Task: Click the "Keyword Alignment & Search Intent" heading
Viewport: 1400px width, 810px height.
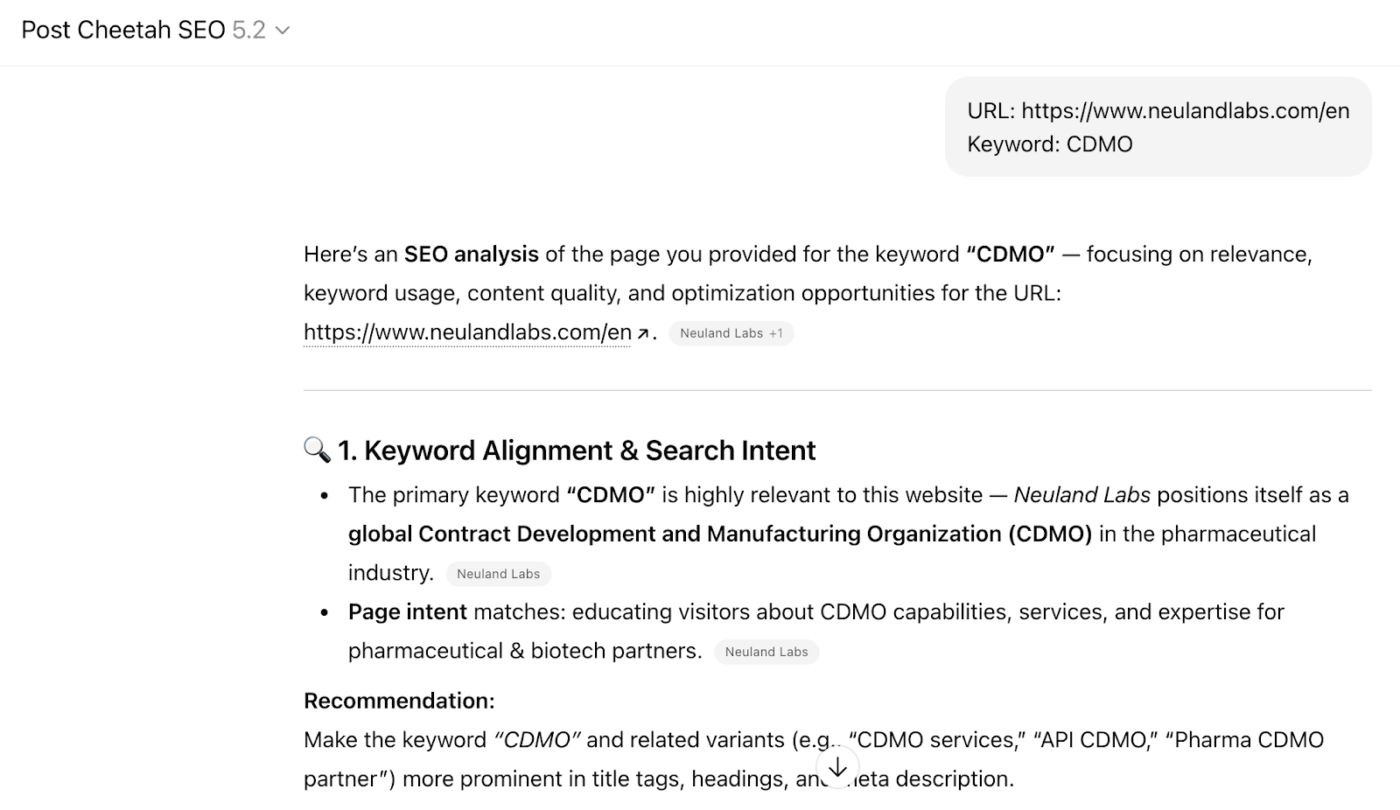Action: pos(590,450)
